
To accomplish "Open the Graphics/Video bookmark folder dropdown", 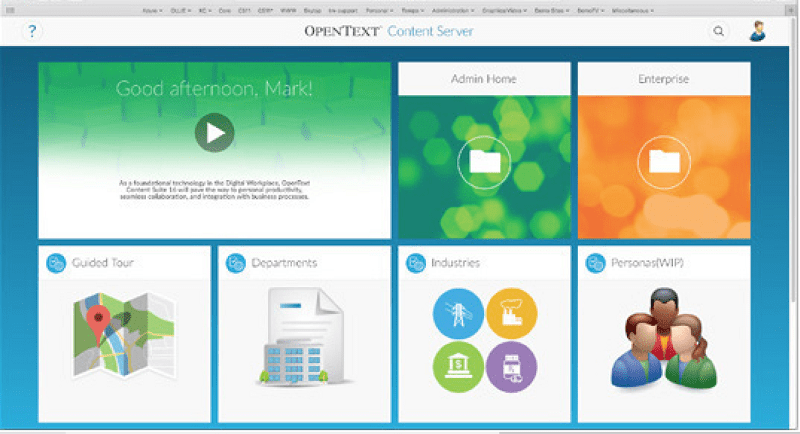I will (504, 10).
